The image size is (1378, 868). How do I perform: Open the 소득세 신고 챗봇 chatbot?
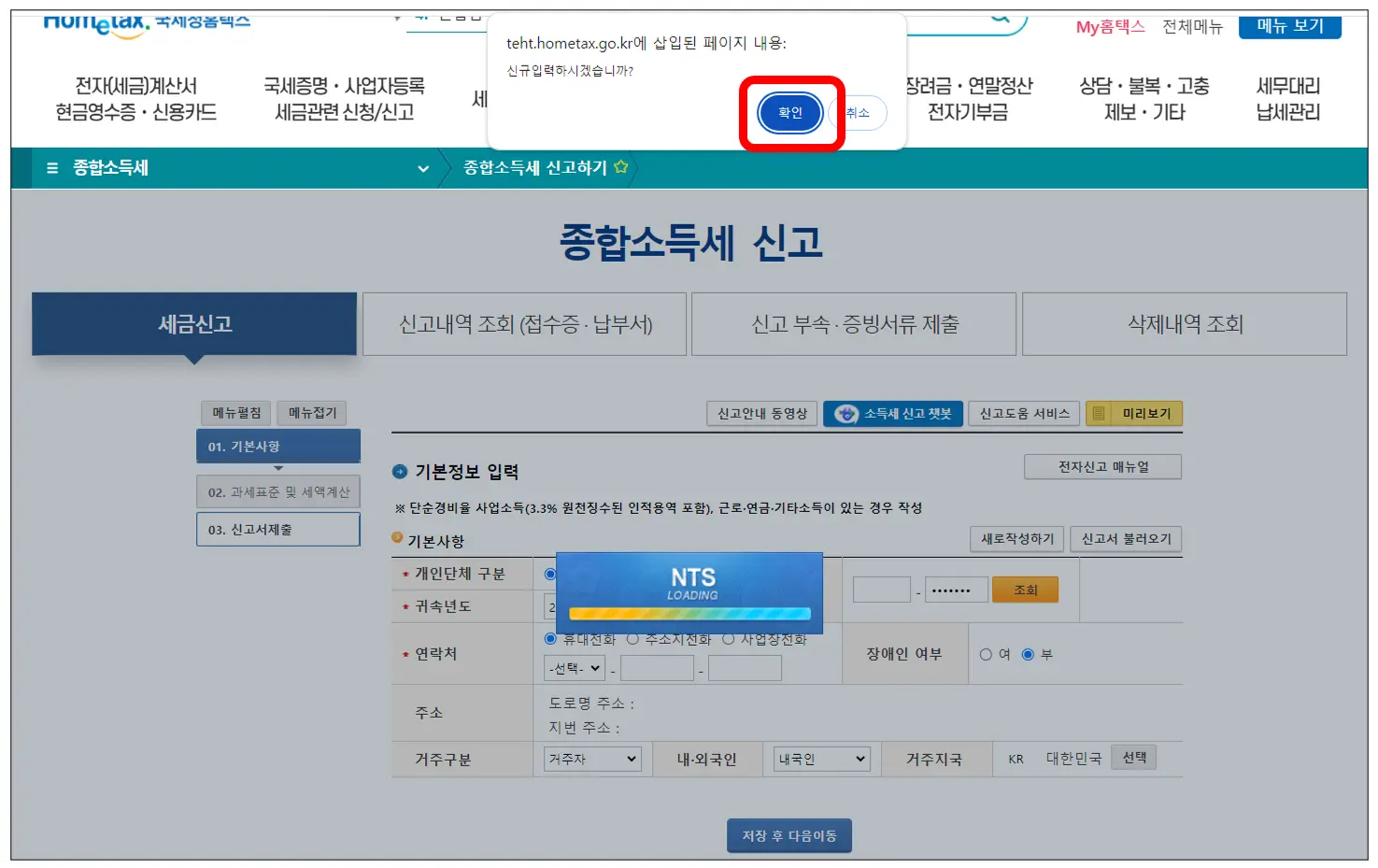pos(892,413)
